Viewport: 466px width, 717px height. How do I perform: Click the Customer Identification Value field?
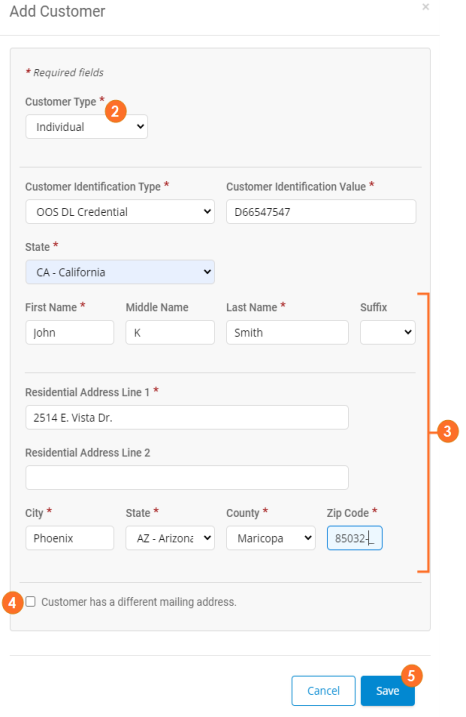[x=321, y=212]
